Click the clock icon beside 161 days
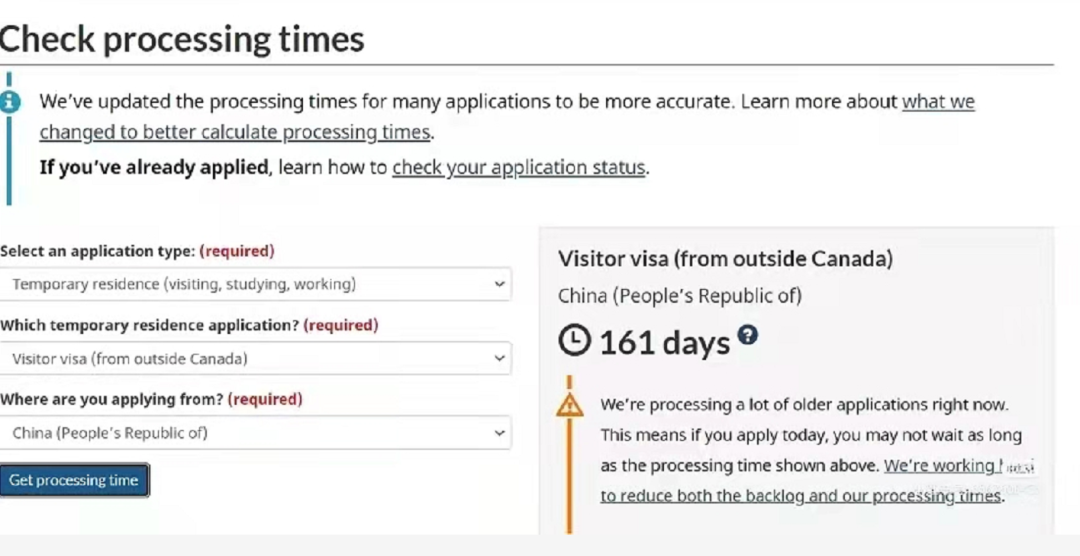The width and height of the screenshot is (1080, 556). (574, 342)
